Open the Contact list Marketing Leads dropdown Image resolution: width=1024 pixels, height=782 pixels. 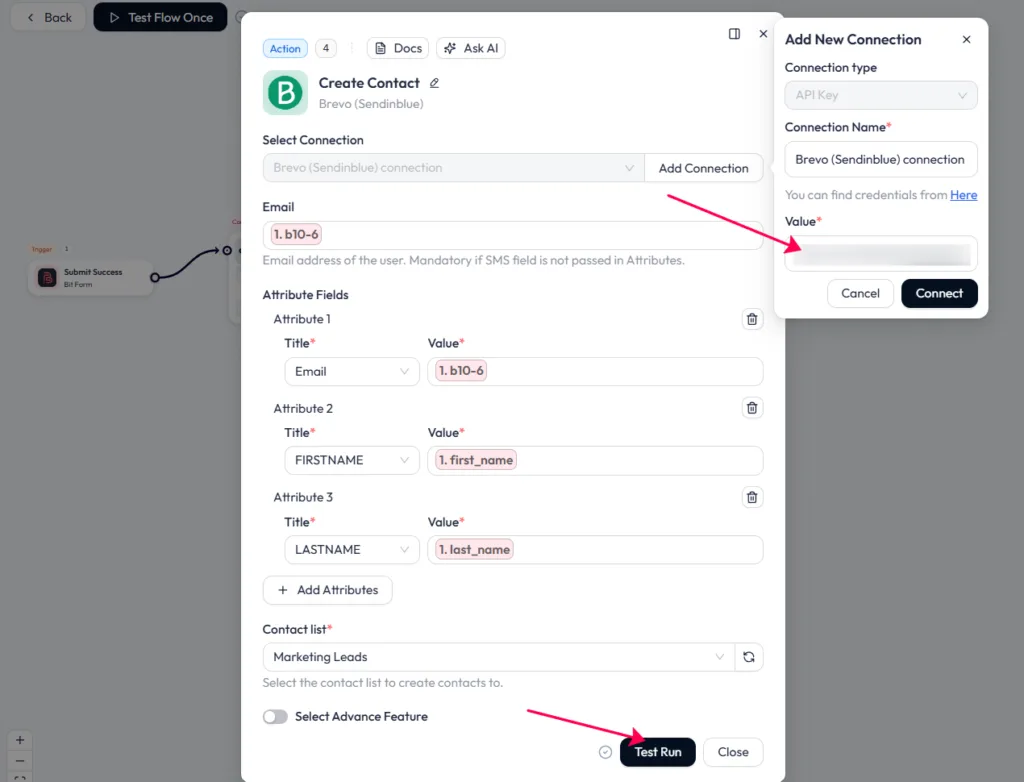point(498,657)
